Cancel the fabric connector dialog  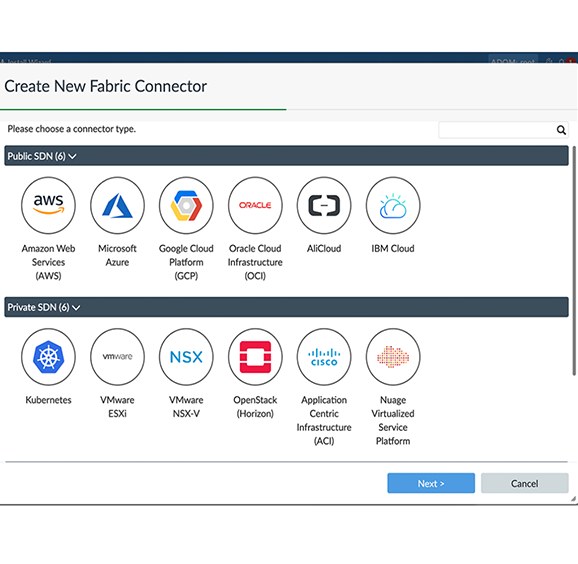point(525,483)
